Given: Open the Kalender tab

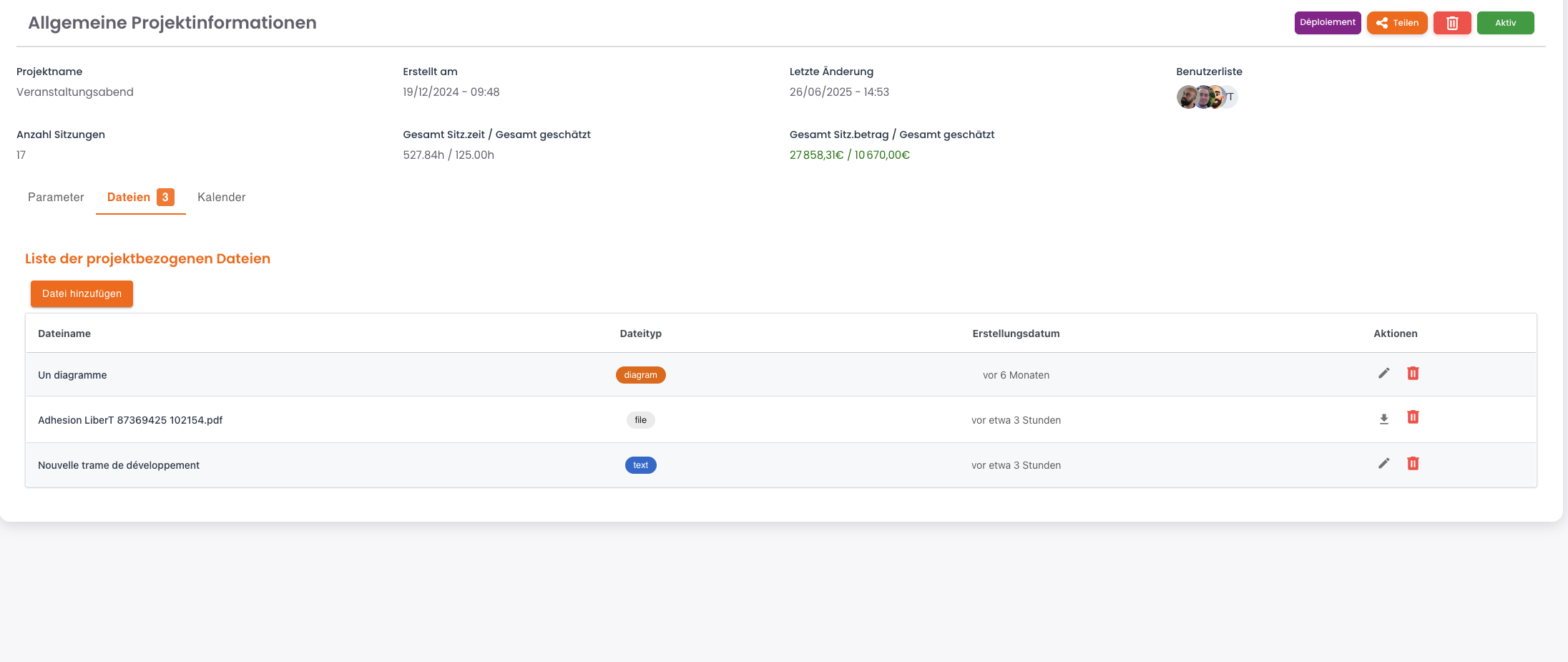Looking at the screenshot, I should (221, 198).
